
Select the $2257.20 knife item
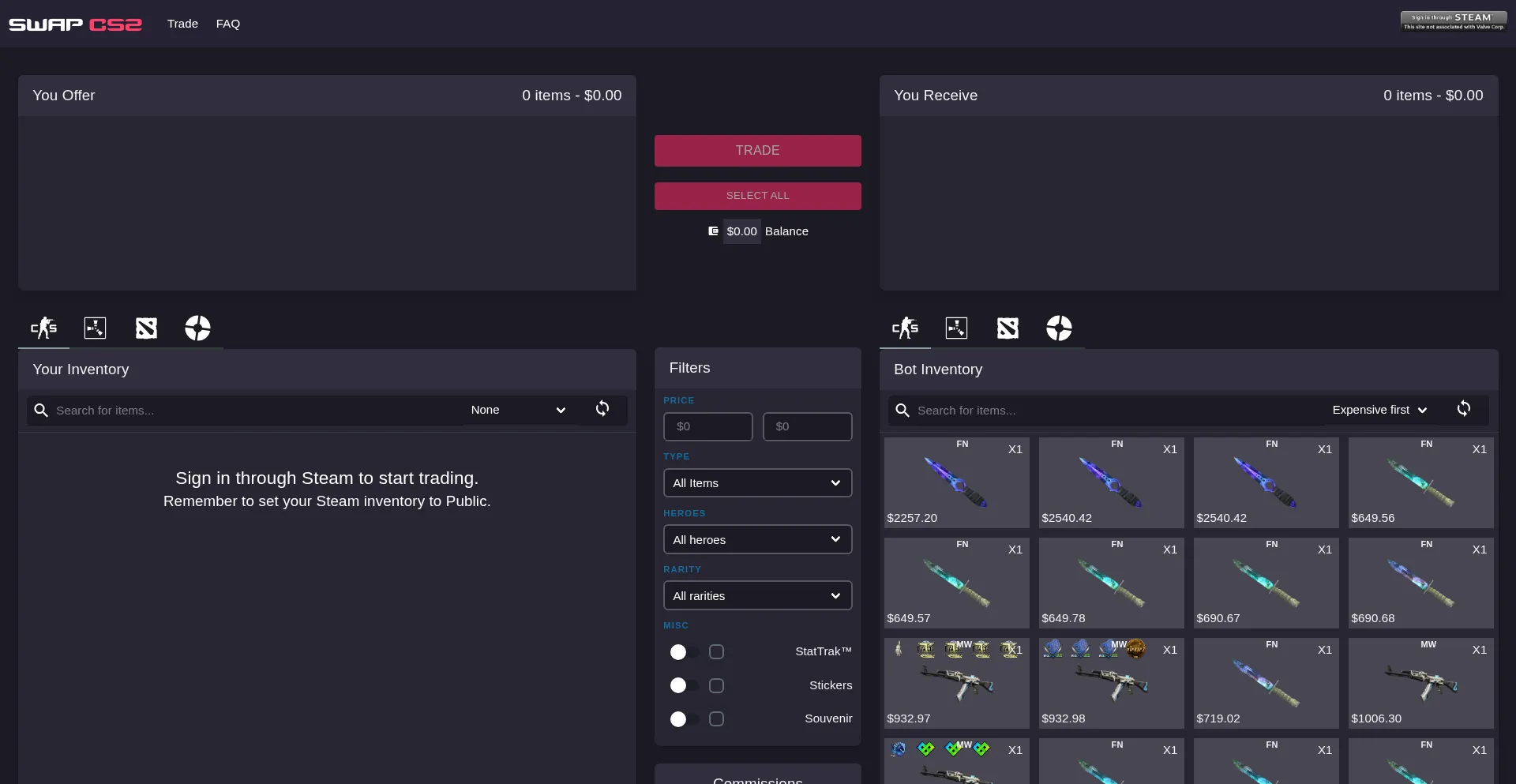[956, 482]
